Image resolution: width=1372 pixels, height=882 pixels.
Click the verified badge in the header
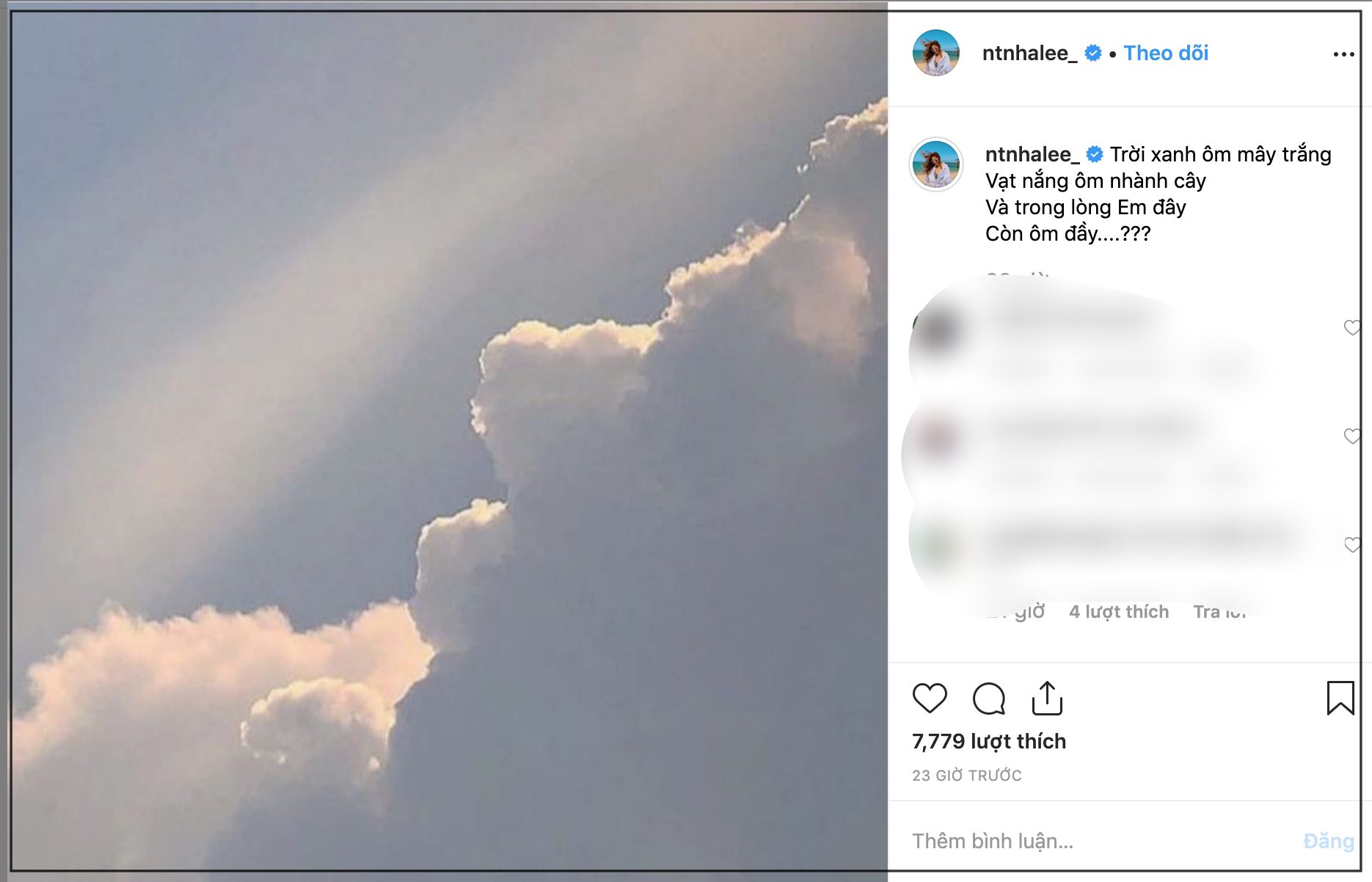[x=1092, y=54]
